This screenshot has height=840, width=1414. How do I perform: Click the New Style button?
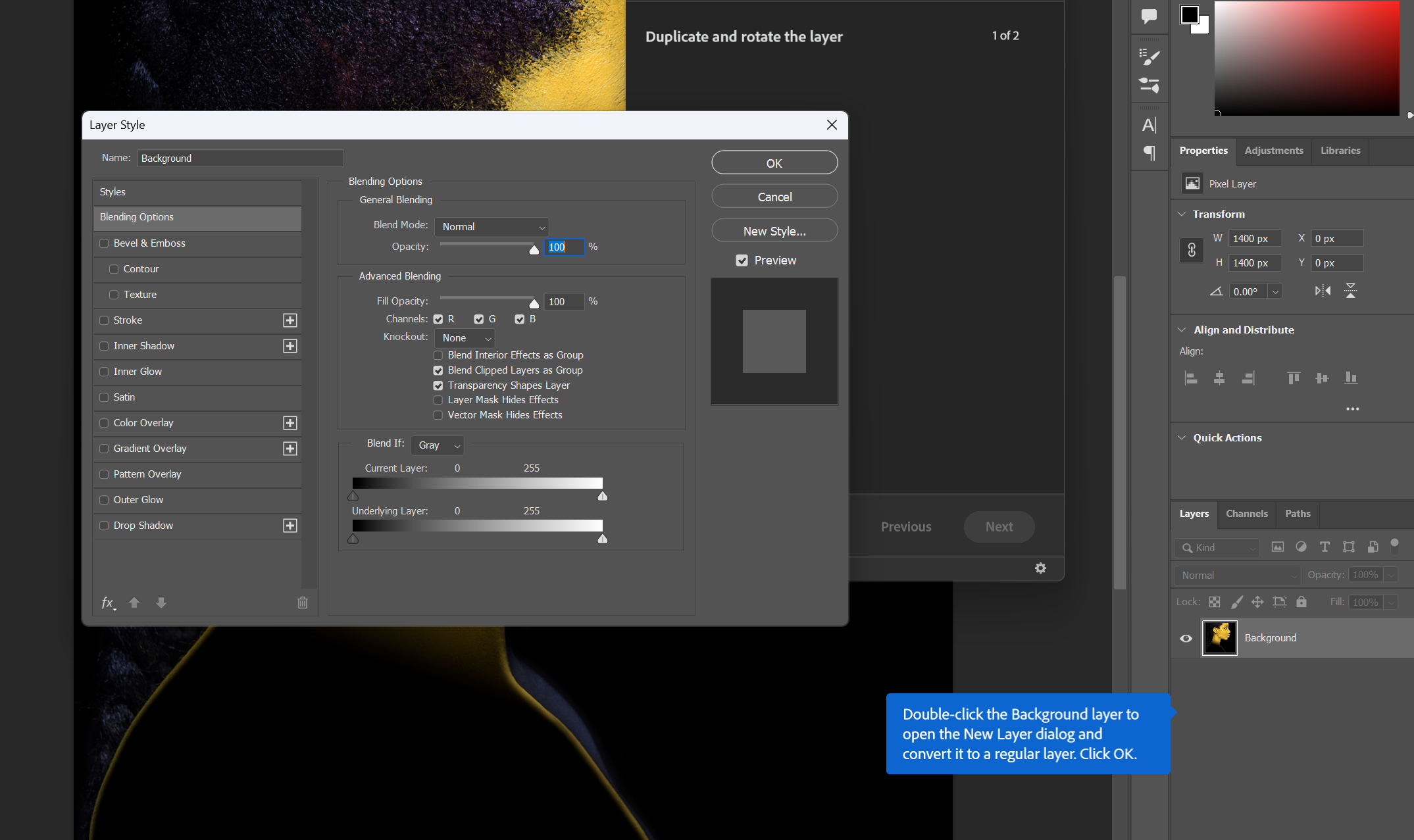[774, 230]
